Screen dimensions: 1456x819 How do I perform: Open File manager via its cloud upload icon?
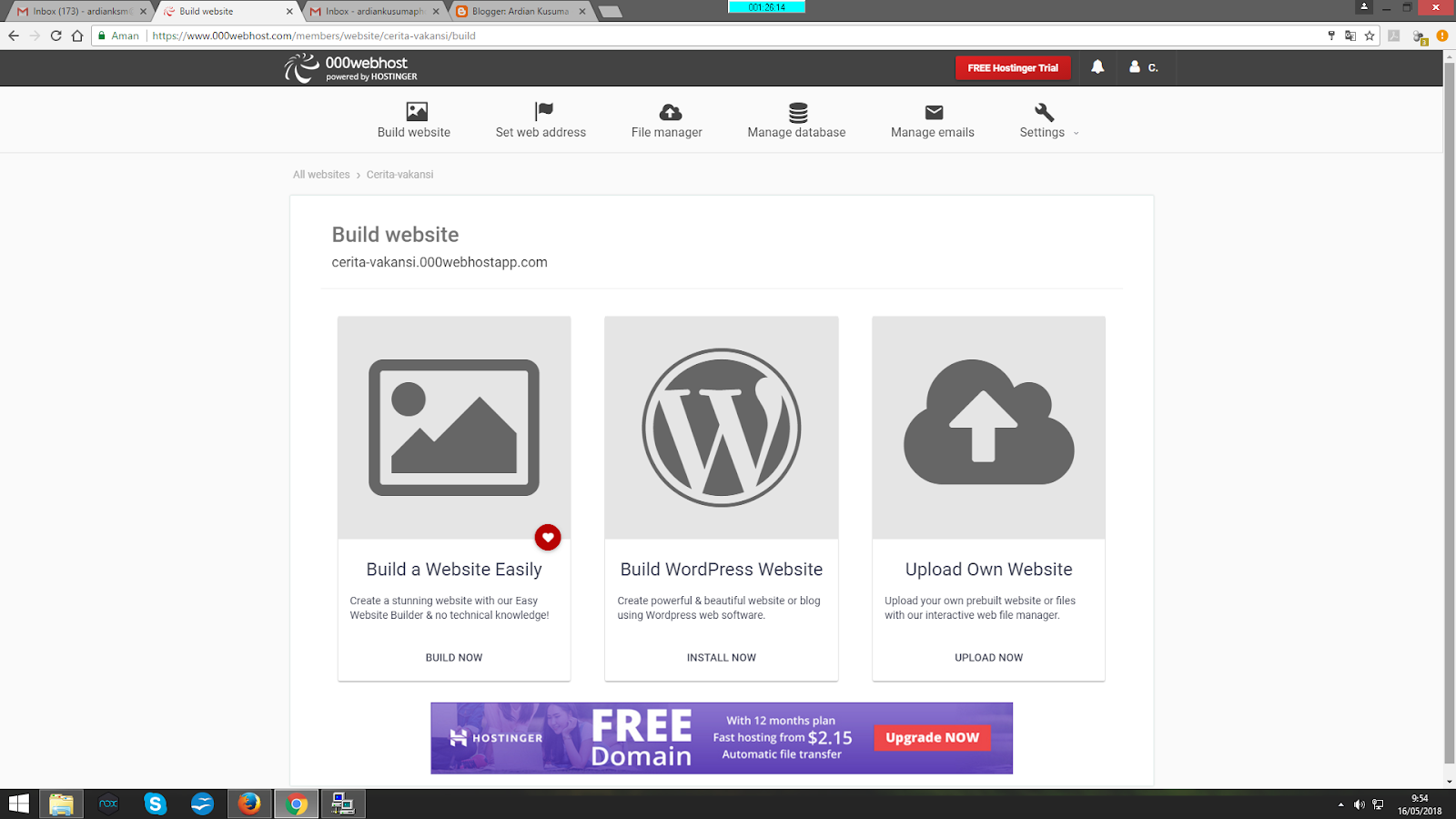coord(670,112)
